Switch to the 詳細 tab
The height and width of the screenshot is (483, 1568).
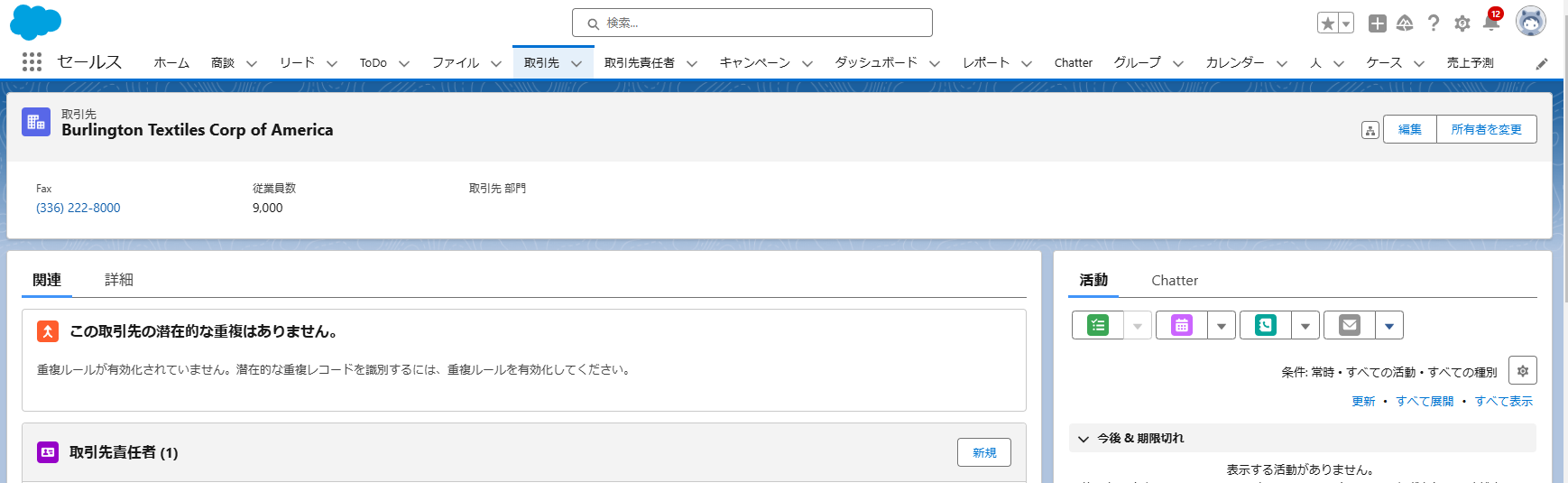click(119, 280)
